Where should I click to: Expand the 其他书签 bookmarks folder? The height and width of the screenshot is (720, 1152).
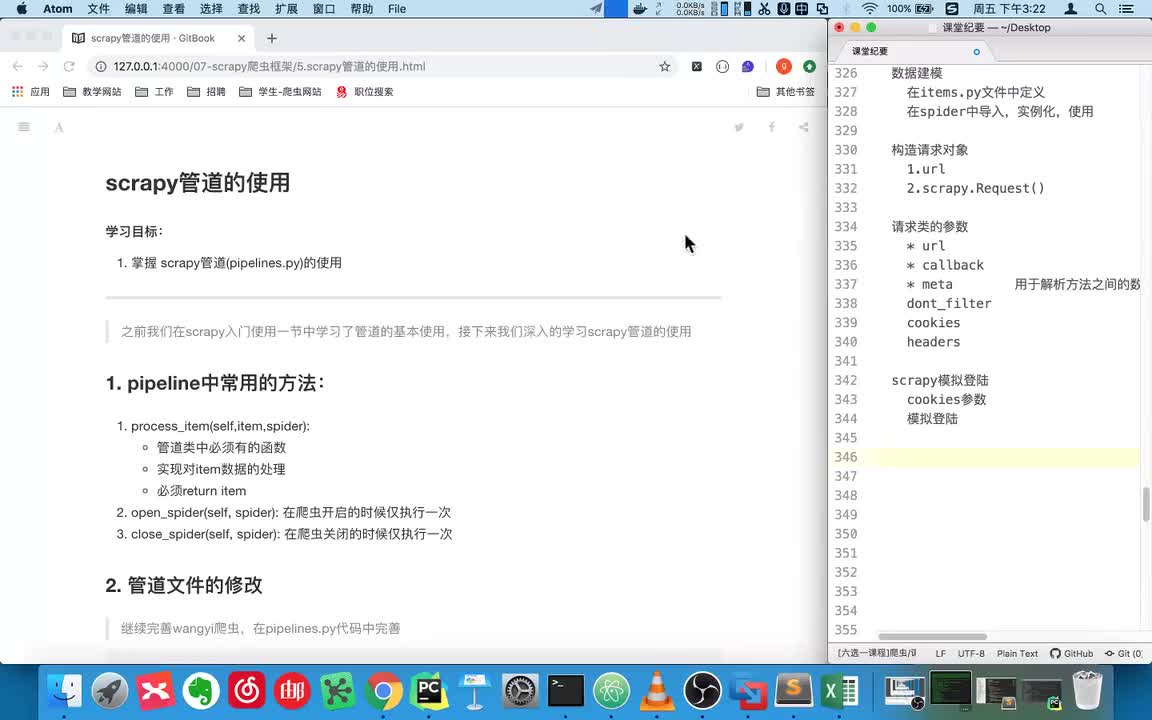click(x=786, y=92)
